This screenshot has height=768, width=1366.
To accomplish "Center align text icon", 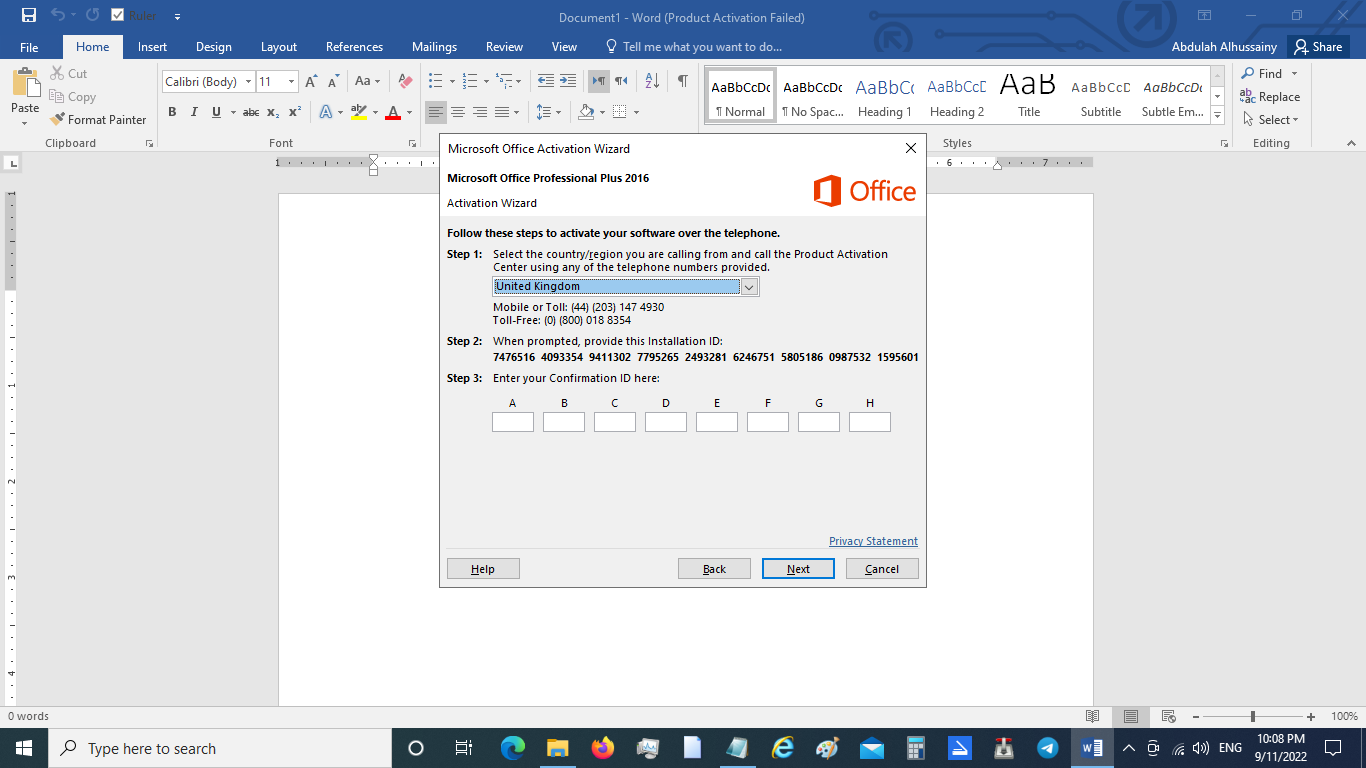I will coord(458,112).
